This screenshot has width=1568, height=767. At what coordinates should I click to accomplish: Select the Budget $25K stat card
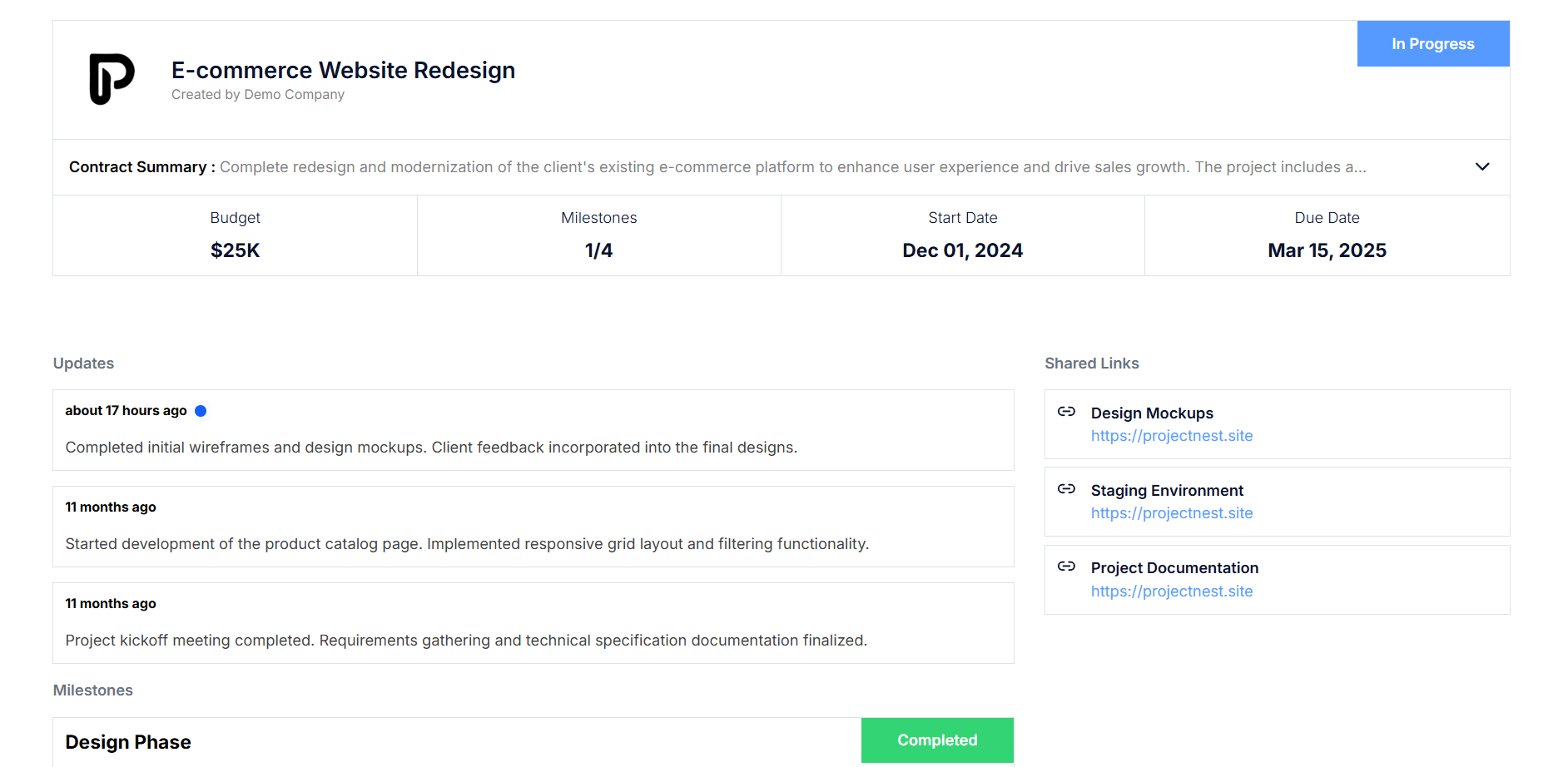pos(236,235)
